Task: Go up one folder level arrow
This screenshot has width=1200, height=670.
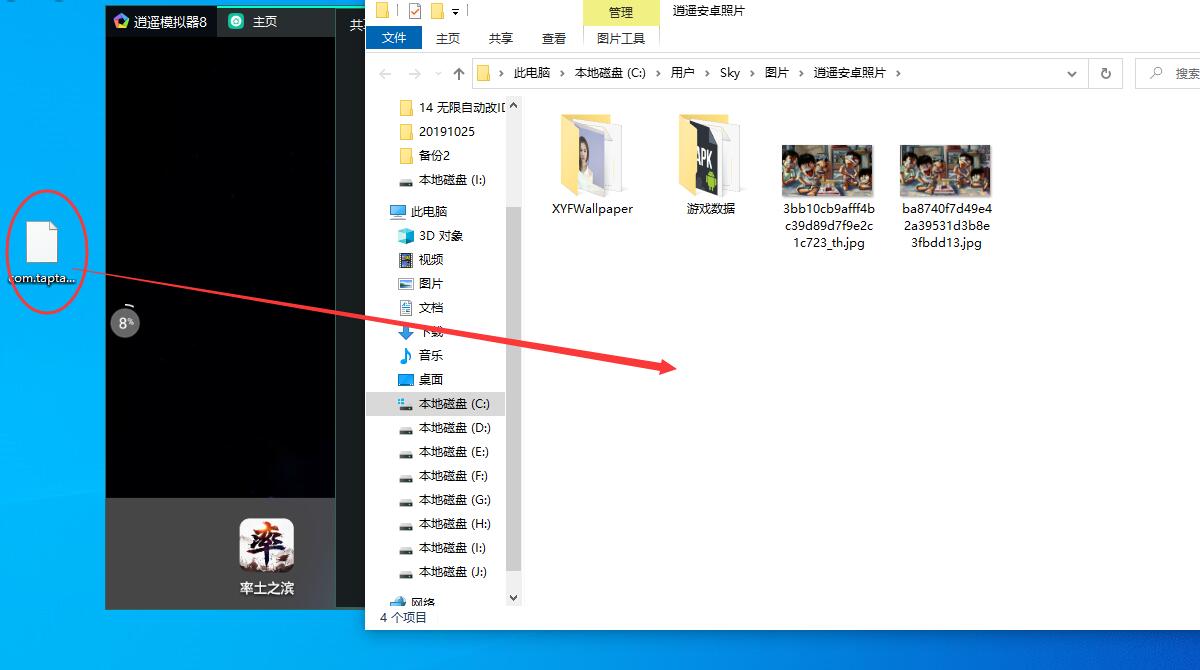Action: click(459, 73)
